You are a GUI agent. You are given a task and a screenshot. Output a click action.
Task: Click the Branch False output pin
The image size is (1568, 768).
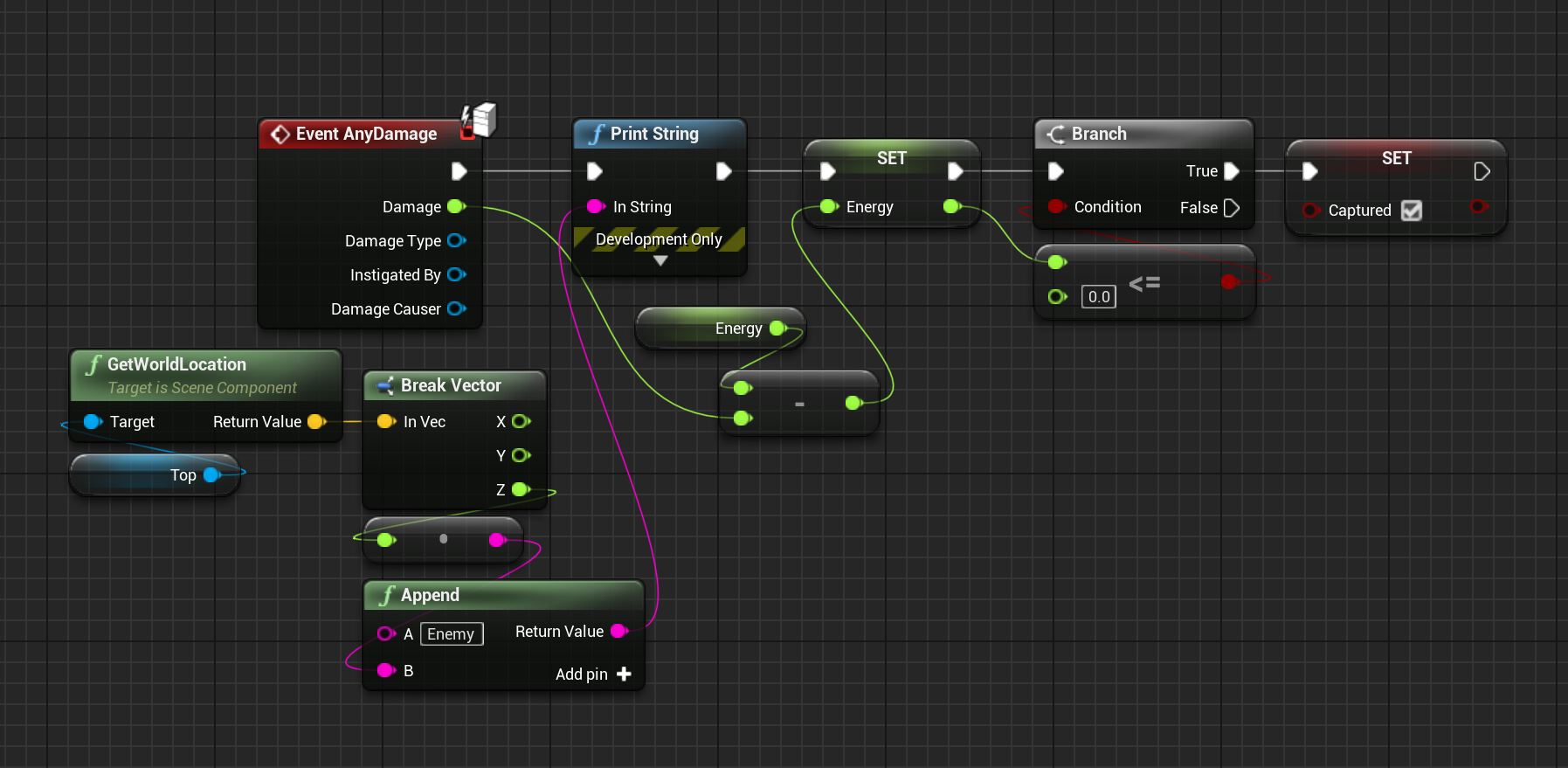click(x=1232, y=208)
